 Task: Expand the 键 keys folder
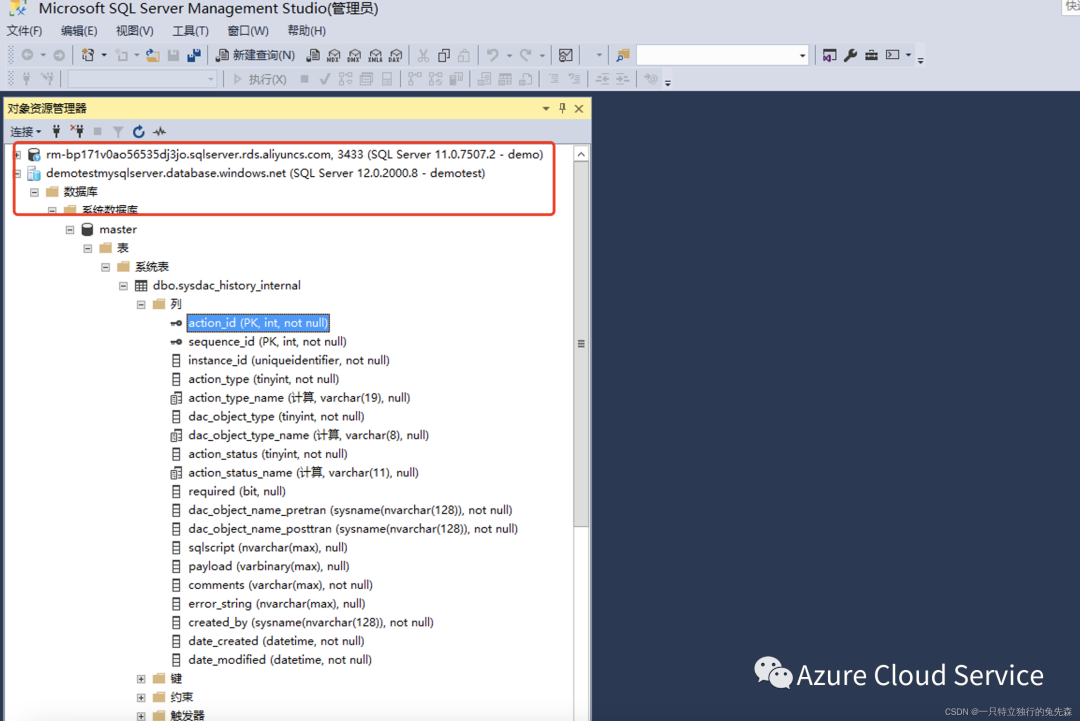pyautogui.click(x=141, y=679)
